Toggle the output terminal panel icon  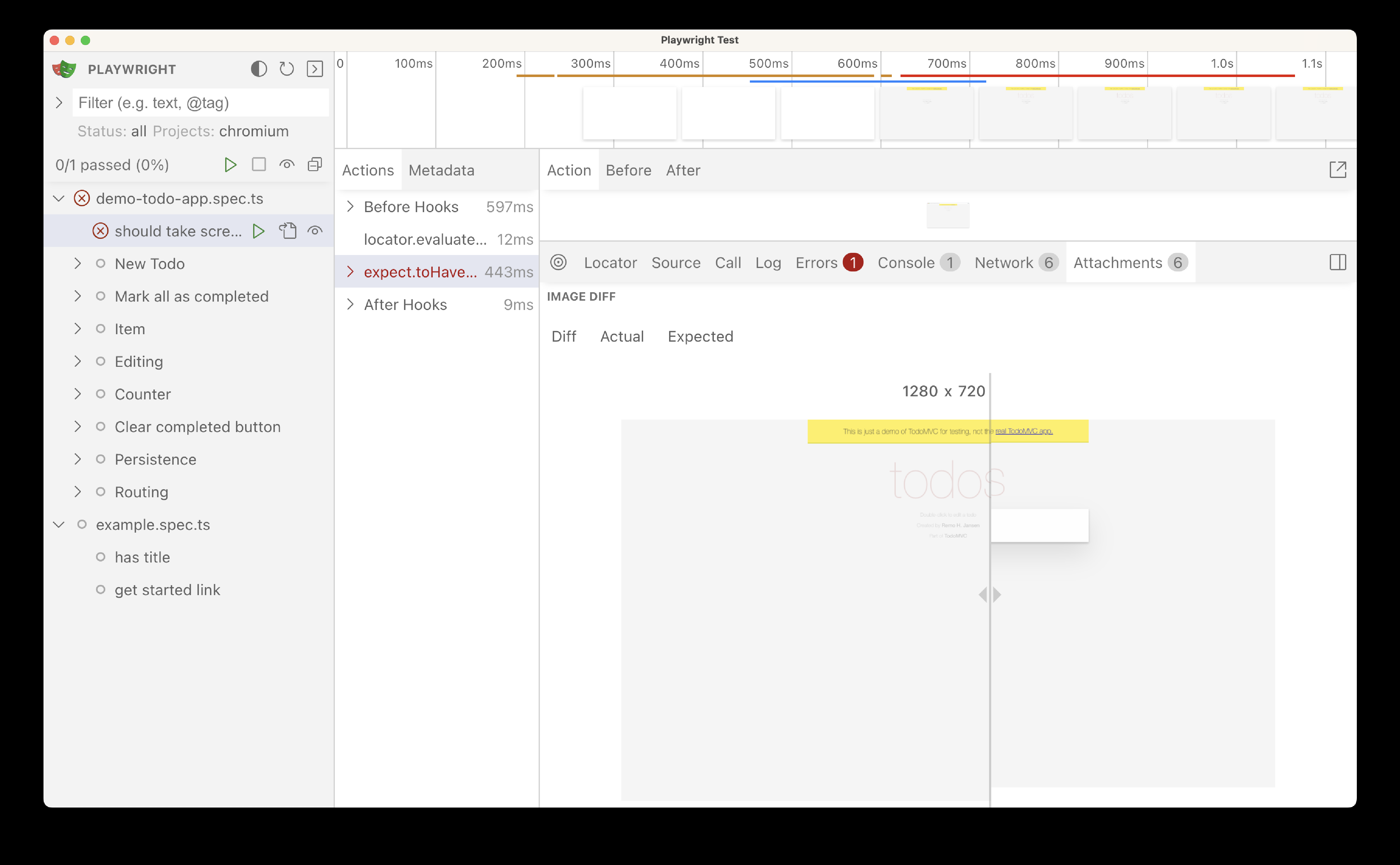(x=315, y=69)
